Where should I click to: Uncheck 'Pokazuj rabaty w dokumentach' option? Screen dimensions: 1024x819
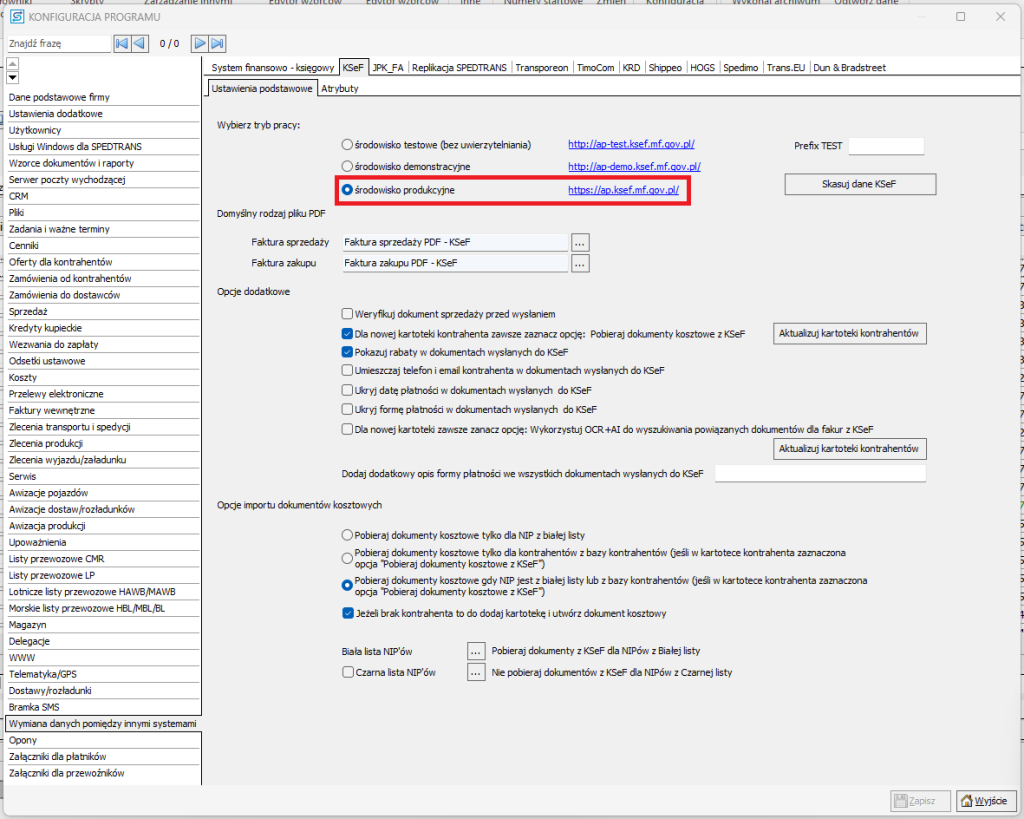click(x=347, y=352)
